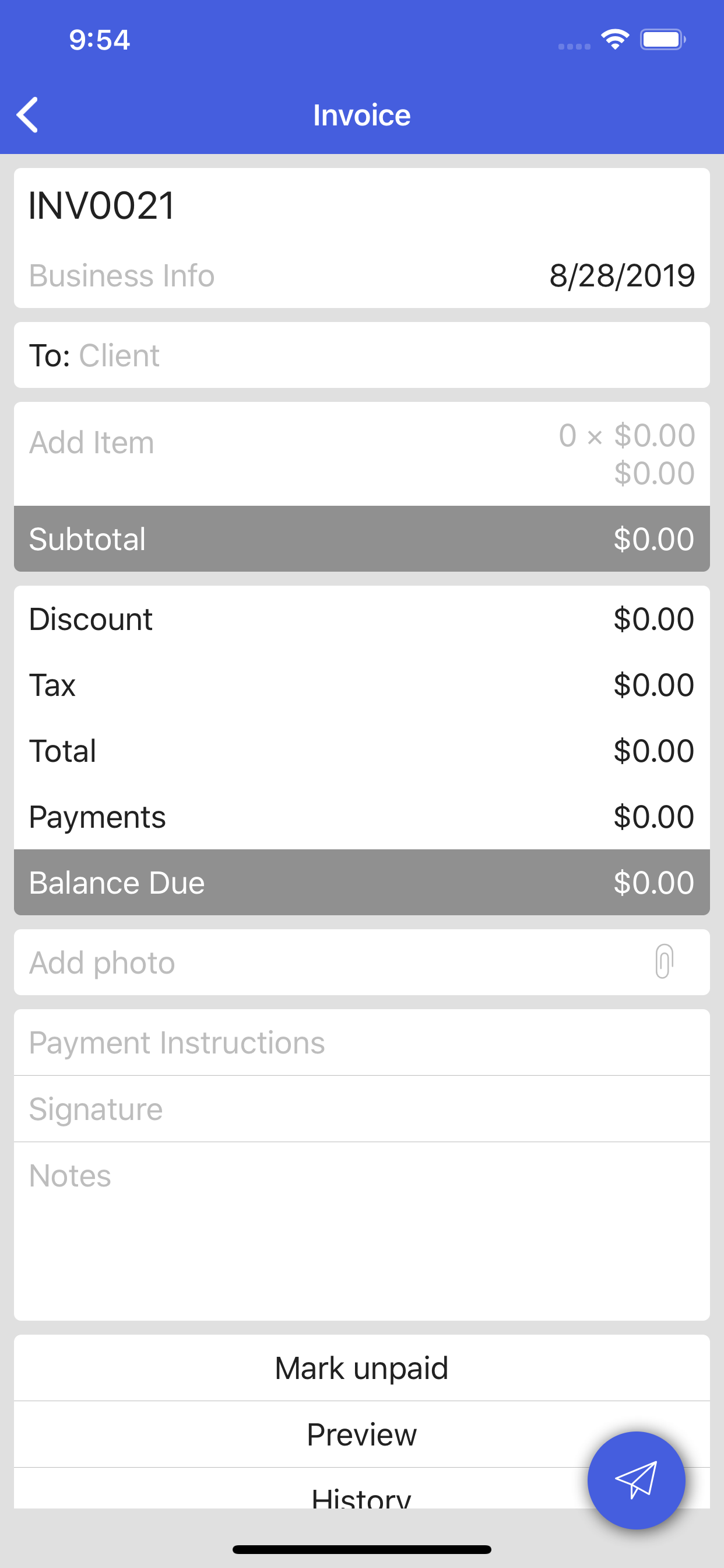Edit the Business Info field

click(x=122, y=276)
